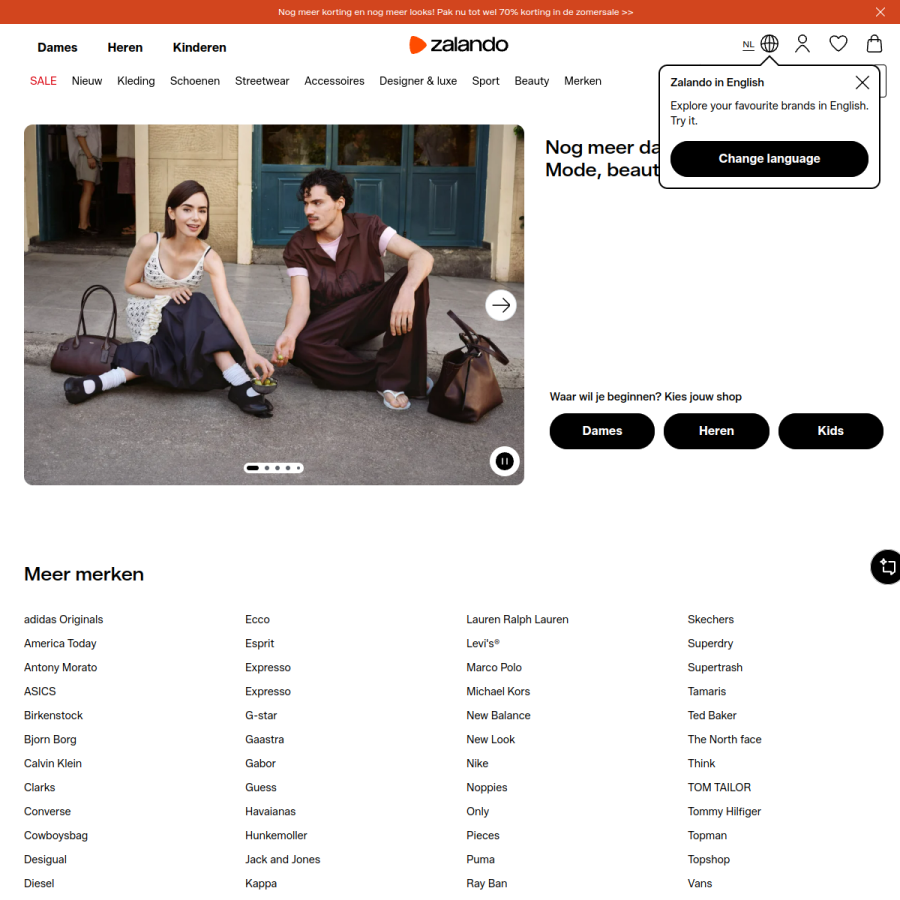Image resolution: width=900 pixels, height=900 pixels.
Task: Open Ray Ban brand link
Action: [487, 884]
